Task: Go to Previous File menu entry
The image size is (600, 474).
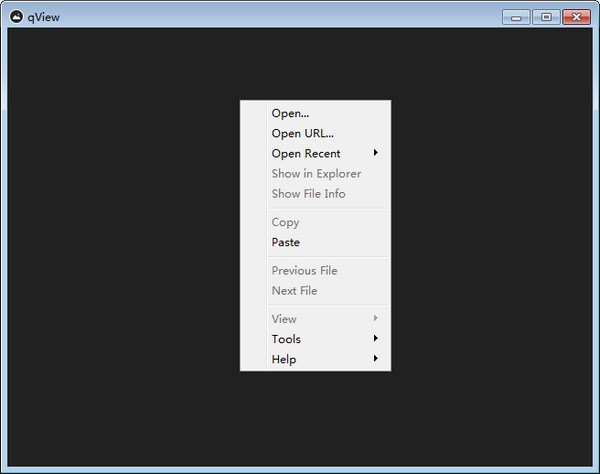Action: 304,270
